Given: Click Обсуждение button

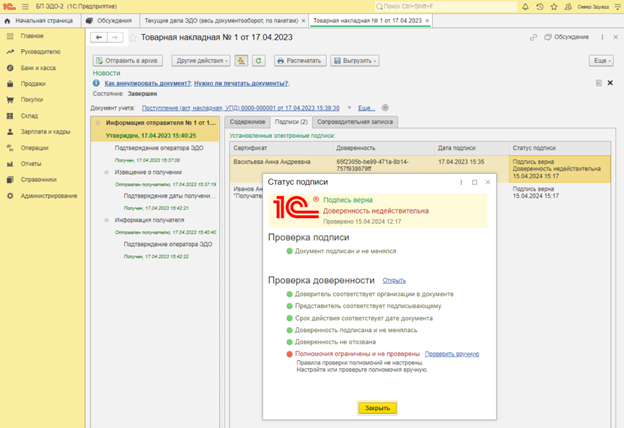Looking at the screenshot, I should pos(567,37).
